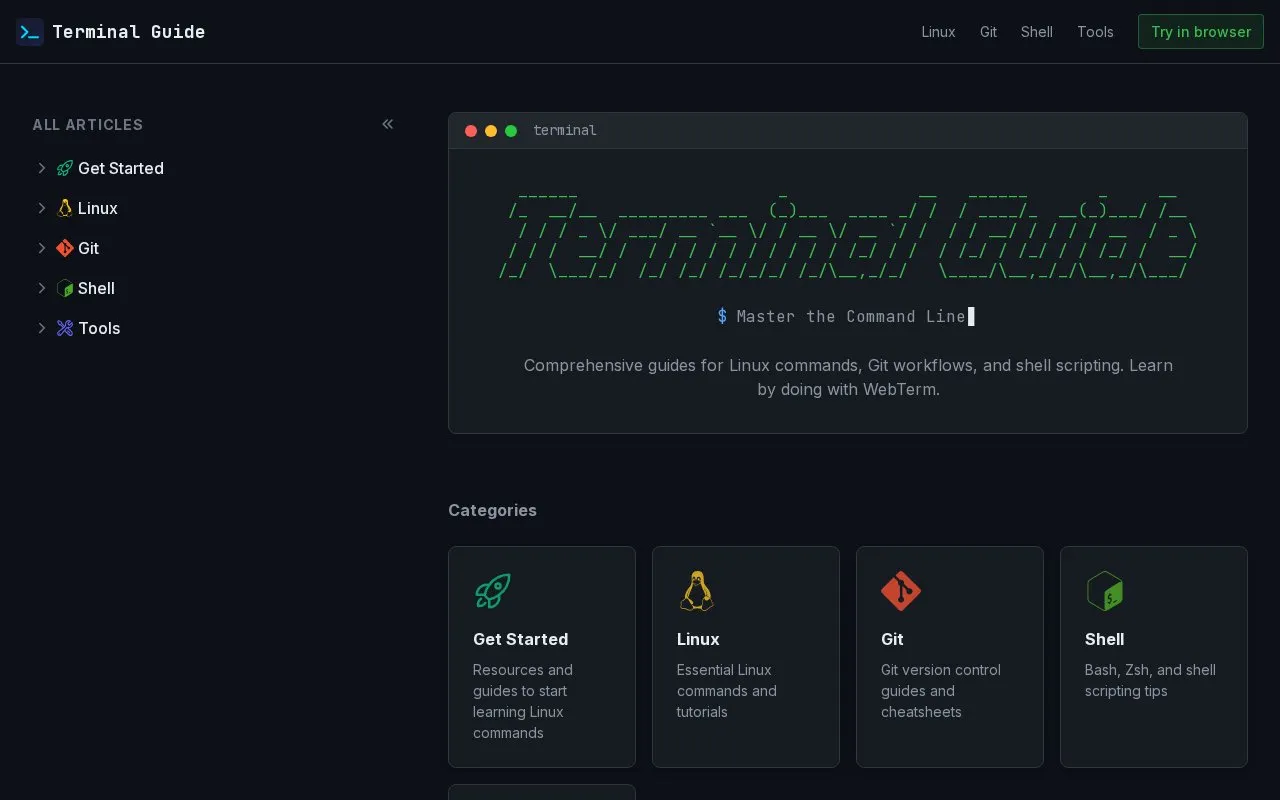
Task: Open the Git menu in top navigation
Action: coord(988,32)
